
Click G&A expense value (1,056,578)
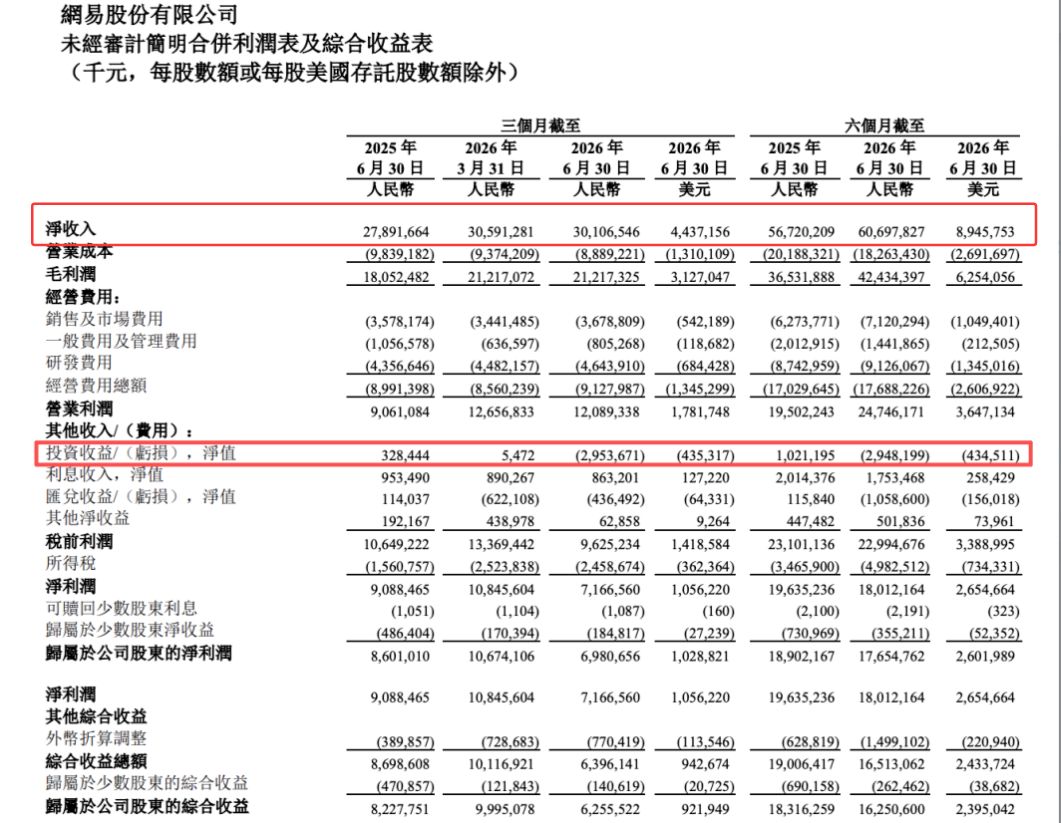pos(399,344)
